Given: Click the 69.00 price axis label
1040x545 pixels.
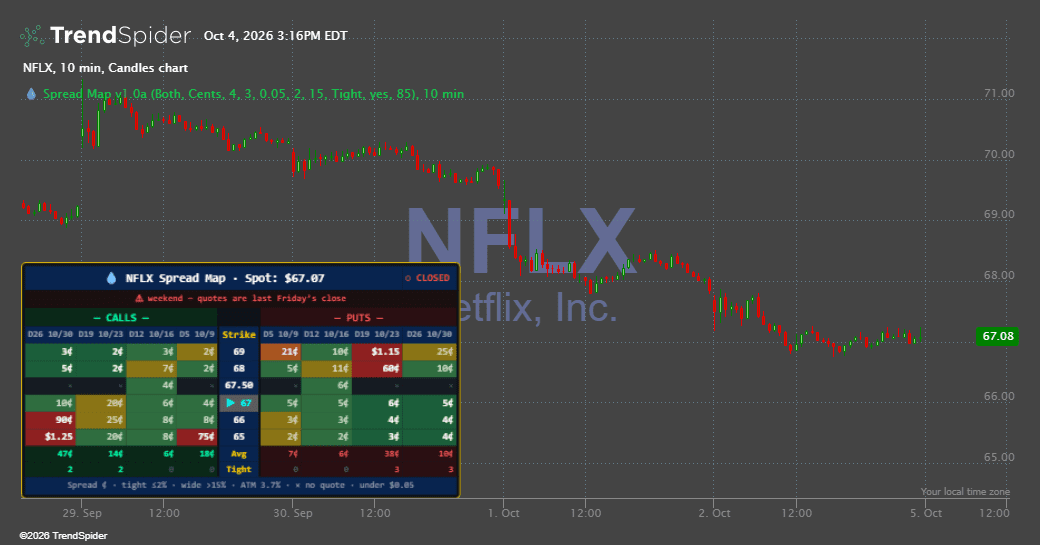Looking at the screenshot, I should (x=999, y=214).
